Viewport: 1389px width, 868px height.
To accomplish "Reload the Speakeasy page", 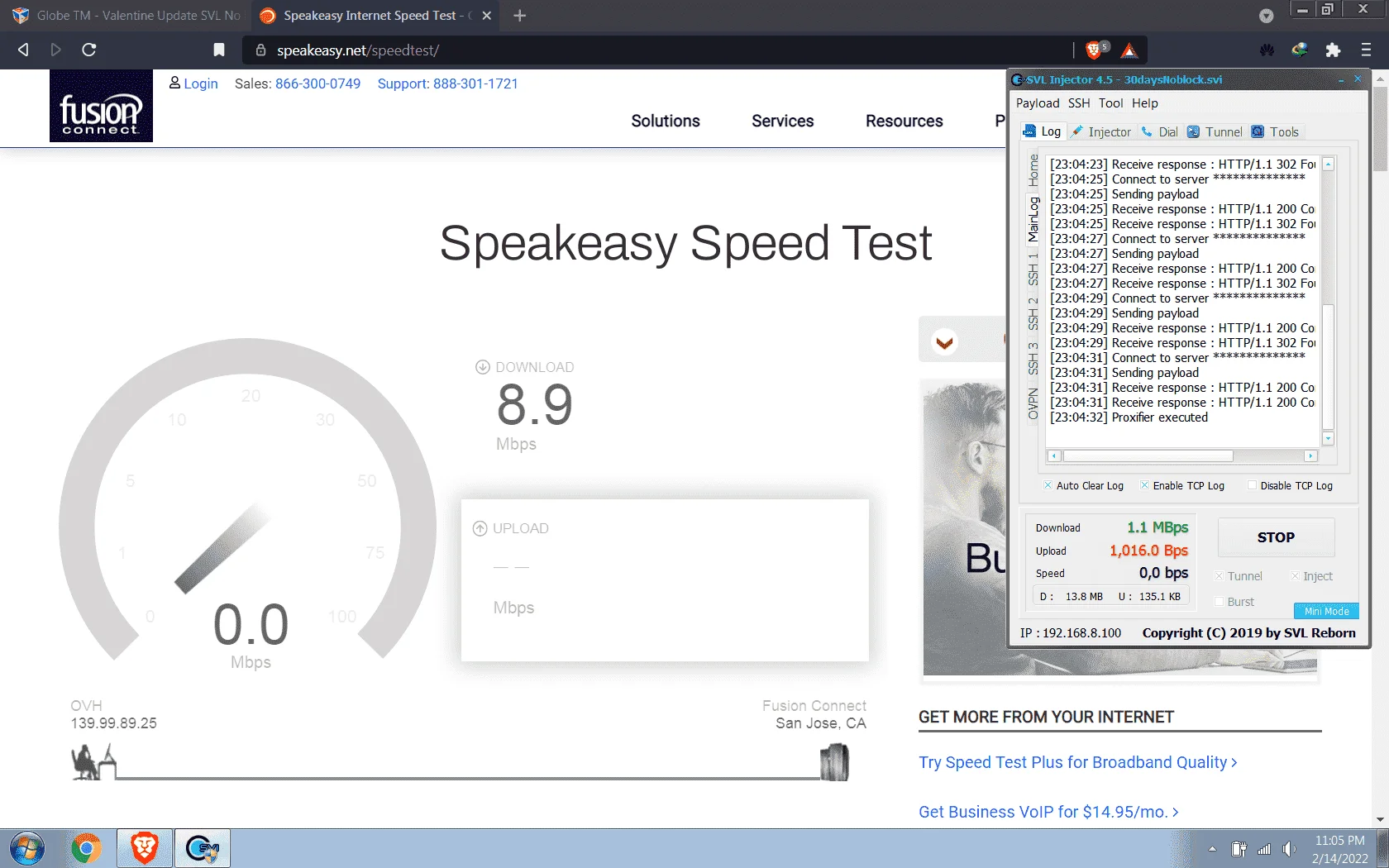I will tap(89, 50).
